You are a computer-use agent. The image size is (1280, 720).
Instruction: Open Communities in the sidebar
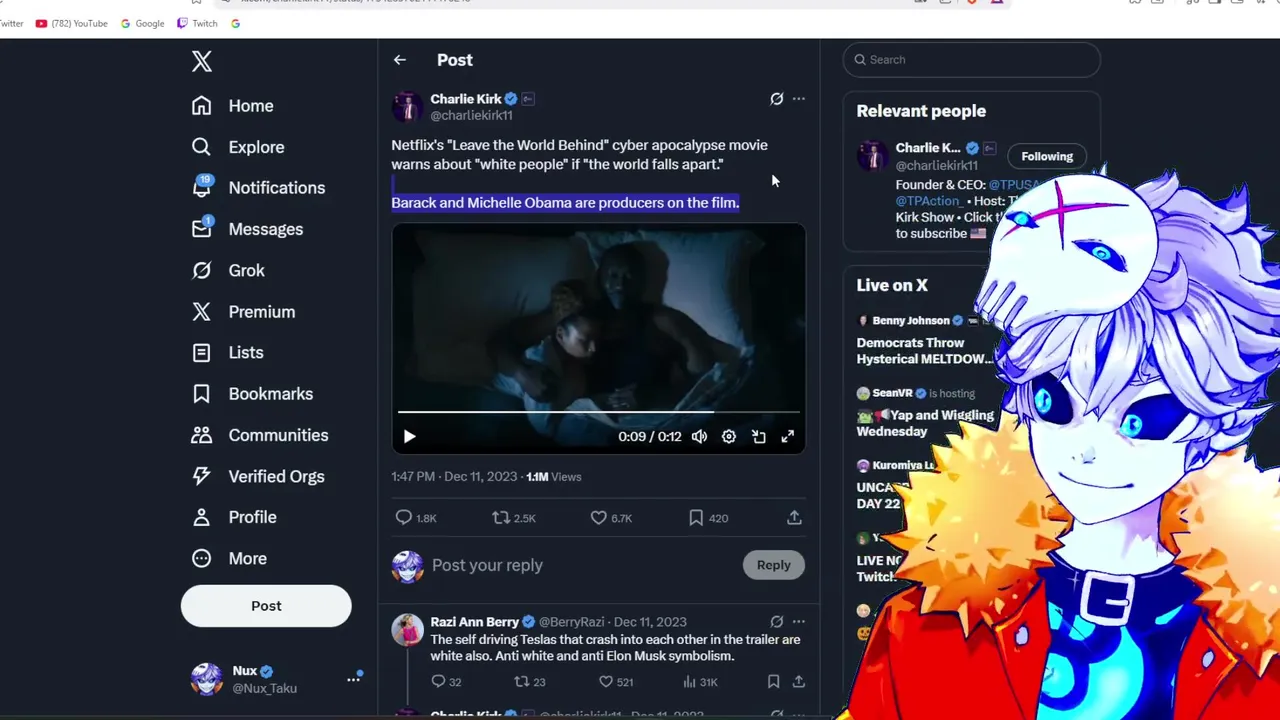click(x=260, y=435)
